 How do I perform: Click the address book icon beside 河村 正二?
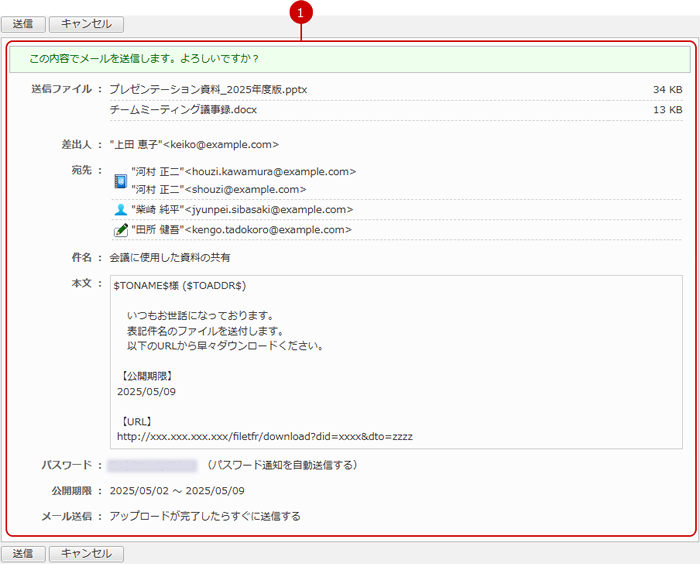121,181
